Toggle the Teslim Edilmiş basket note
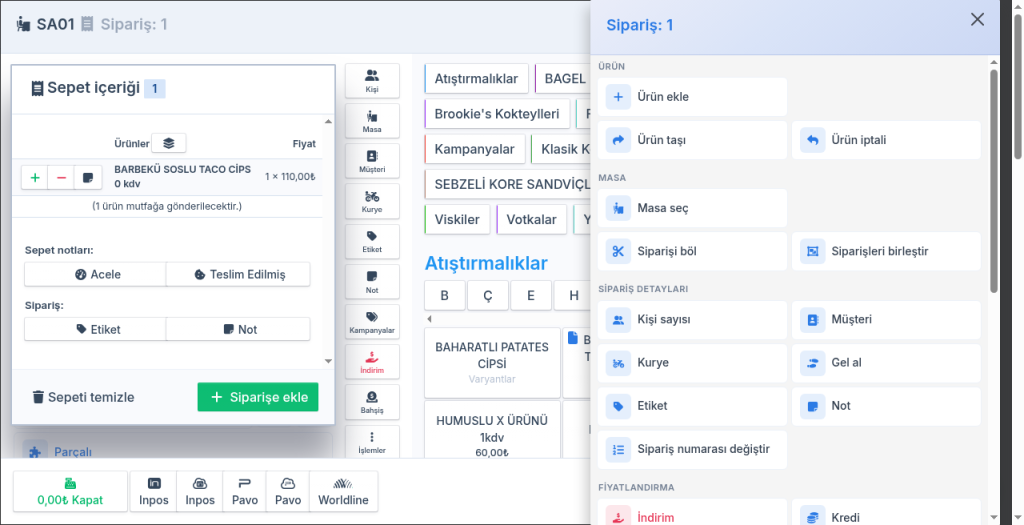The height and width of the screenshot is (525, 1024). click(238, 274)
